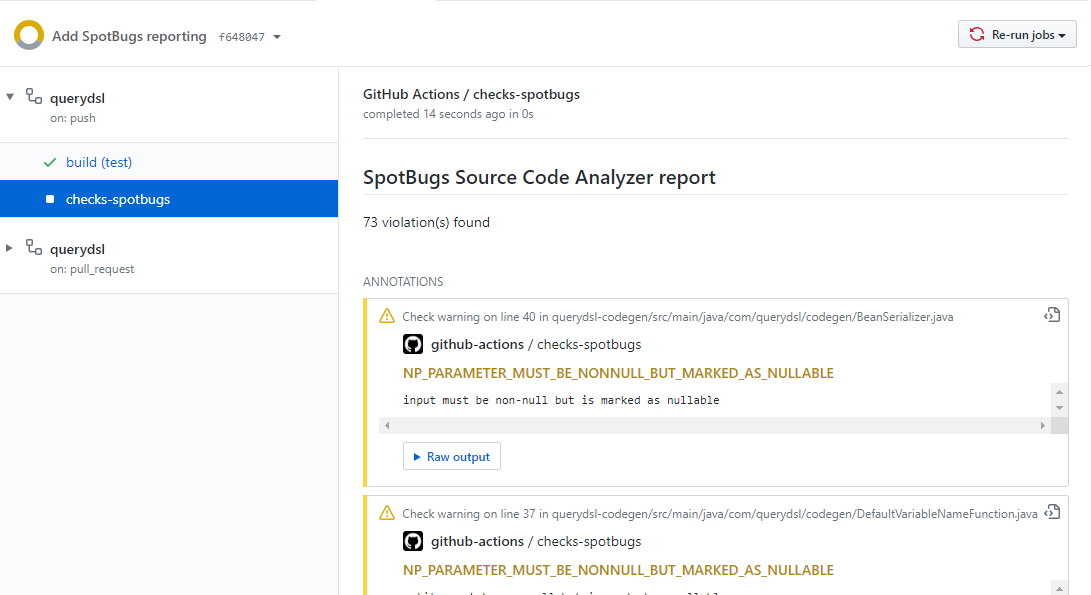
Task: Click warning triangle icon on BeanSerializer annotation
Action: [387, 316]
